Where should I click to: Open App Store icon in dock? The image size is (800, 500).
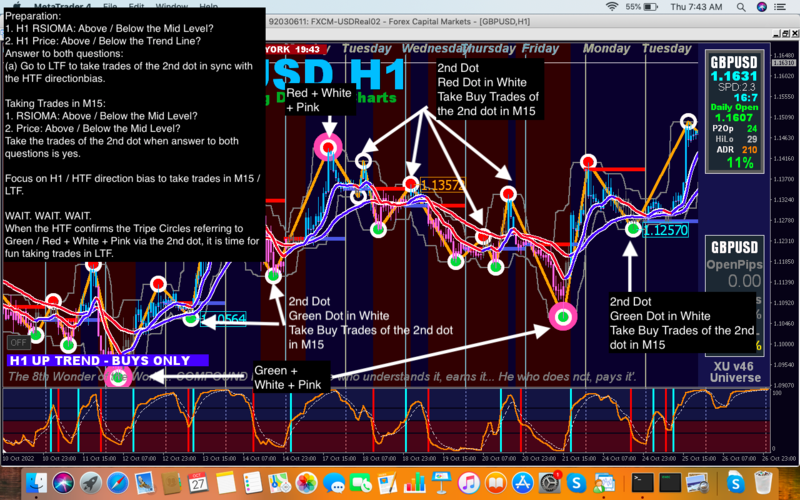pos(522,482)
